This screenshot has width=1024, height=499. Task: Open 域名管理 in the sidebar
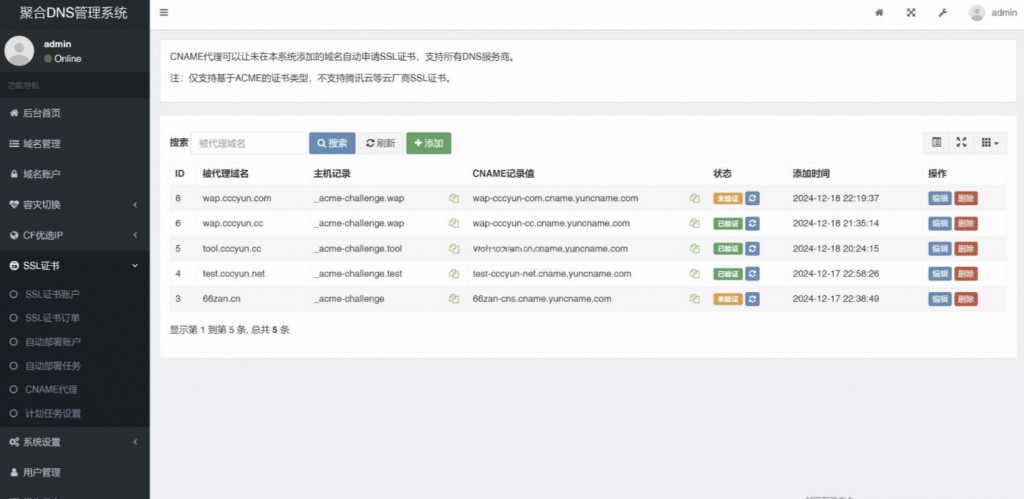pyautogui.click(x=74, y=144)
